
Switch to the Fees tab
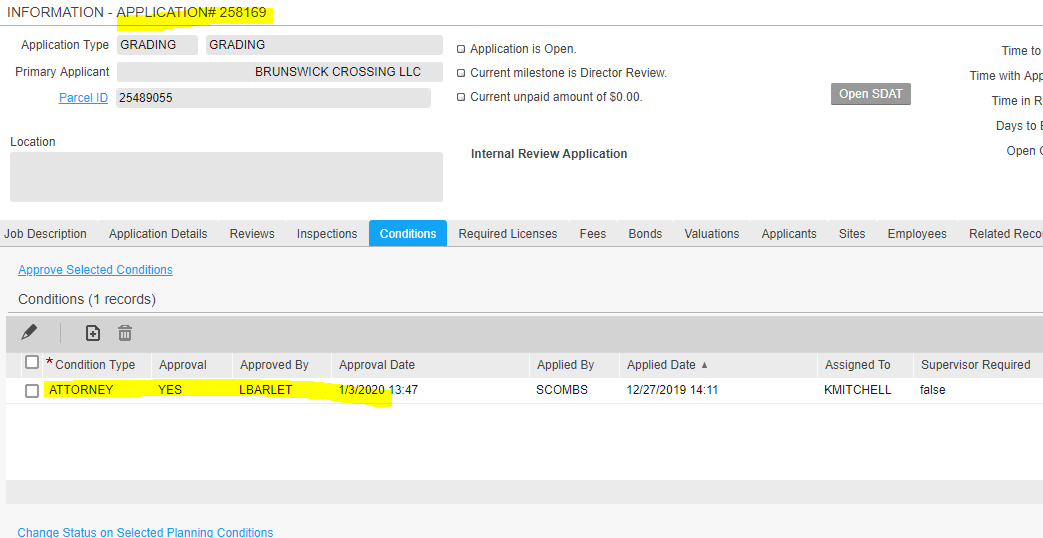tap(593, 234)
